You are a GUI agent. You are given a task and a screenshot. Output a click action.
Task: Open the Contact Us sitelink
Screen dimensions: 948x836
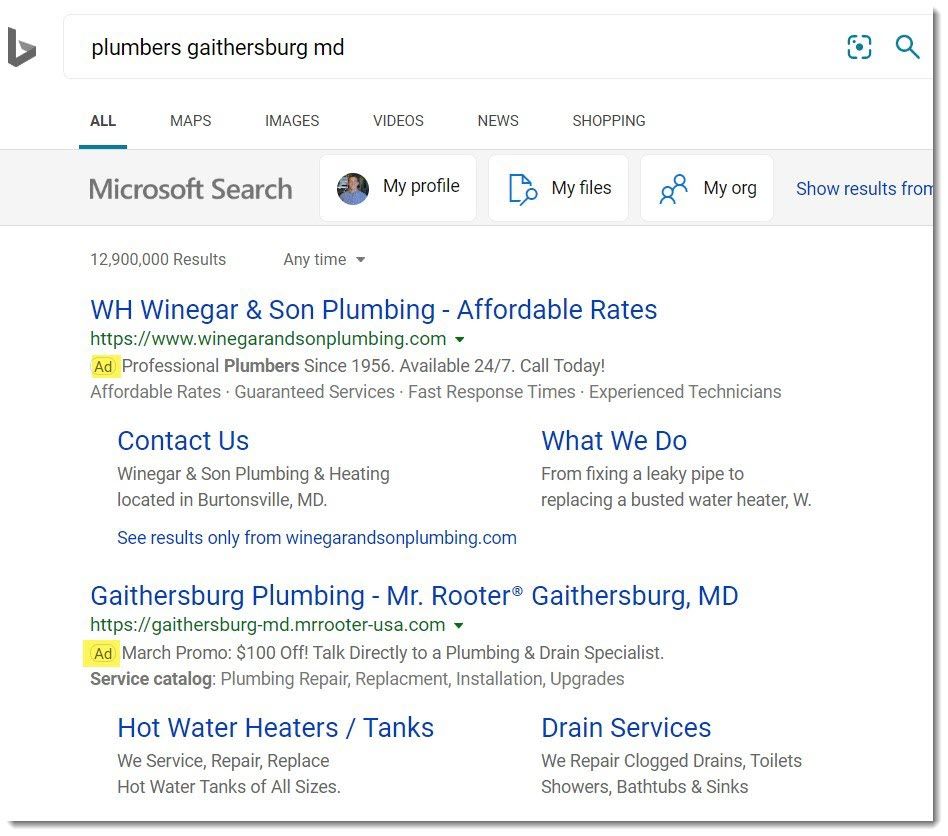tap(183, 441)
